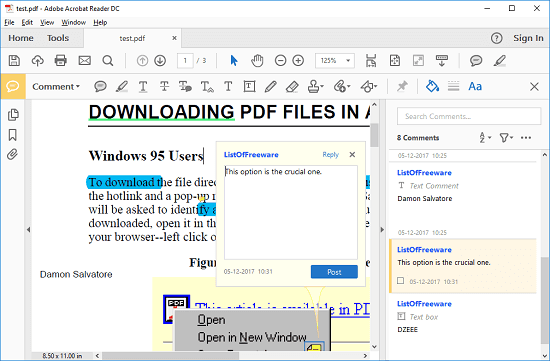
Task: Click the help question mark icon
Action: [x=496, y=38]
